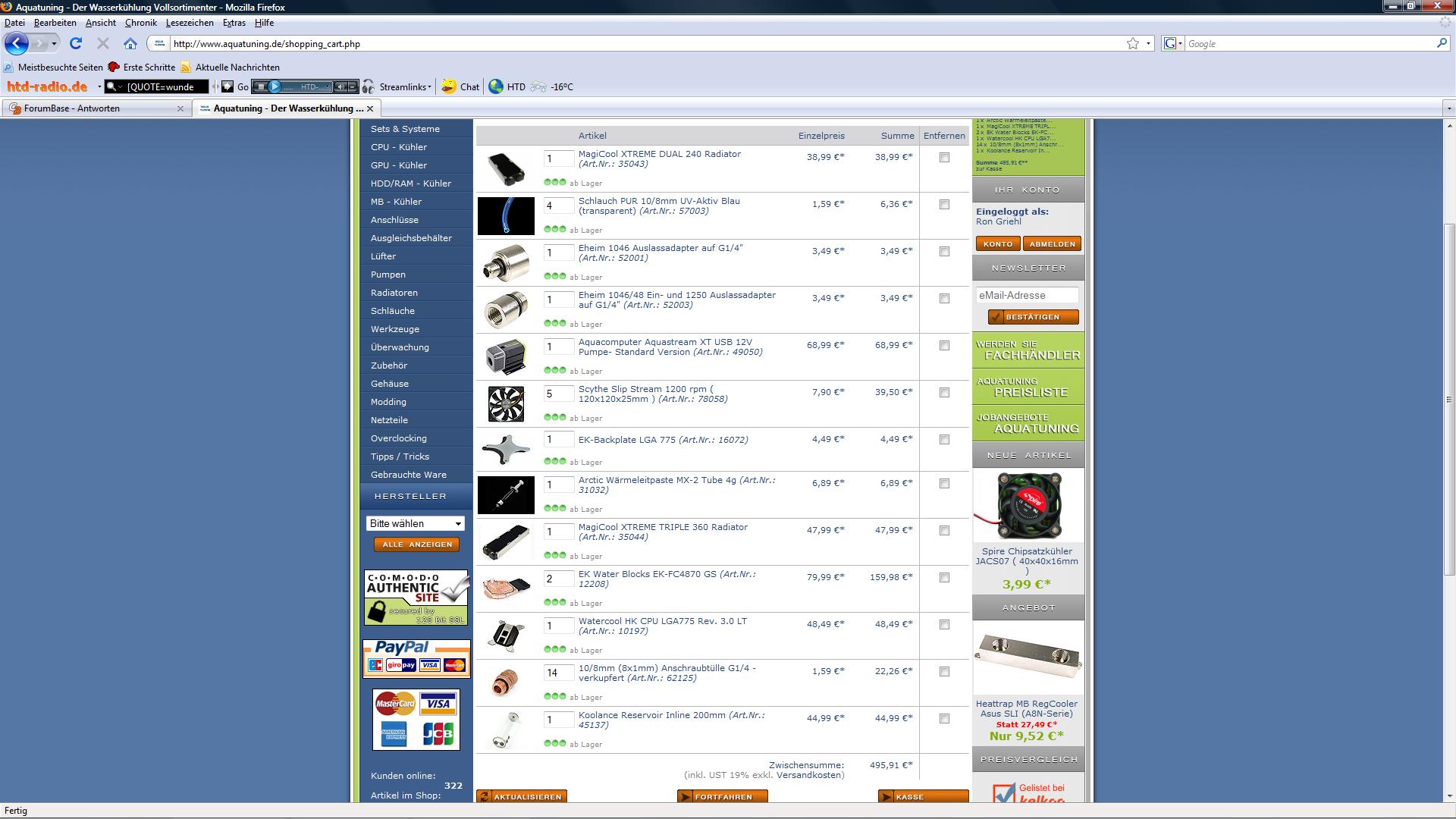Click the vertical page scrollbar thumb
The image size is (1456, 819).
pyautogui.click(x=1449, y=400)
